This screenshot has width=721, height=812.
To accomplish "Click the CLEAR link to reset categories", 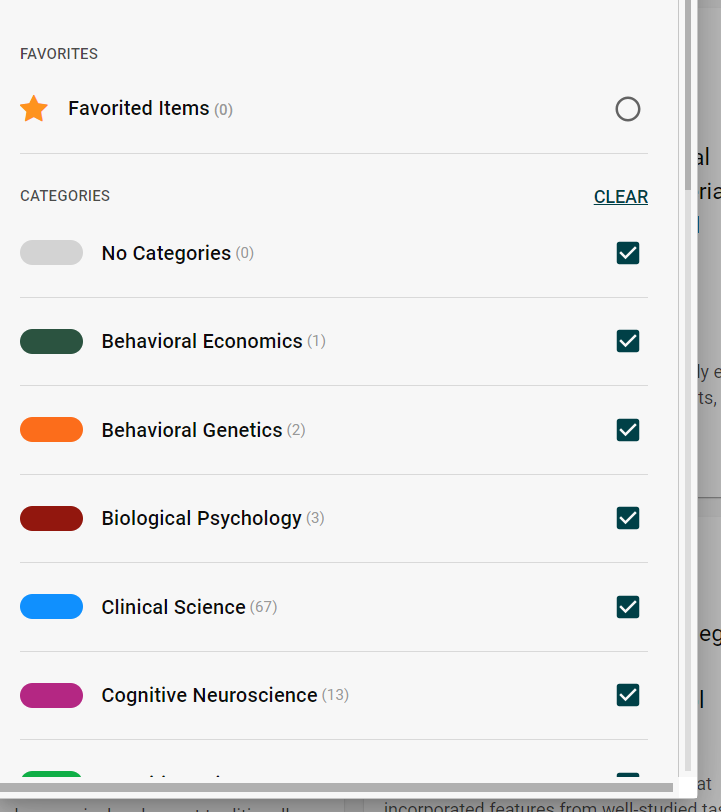I will [x=620, y=197].
